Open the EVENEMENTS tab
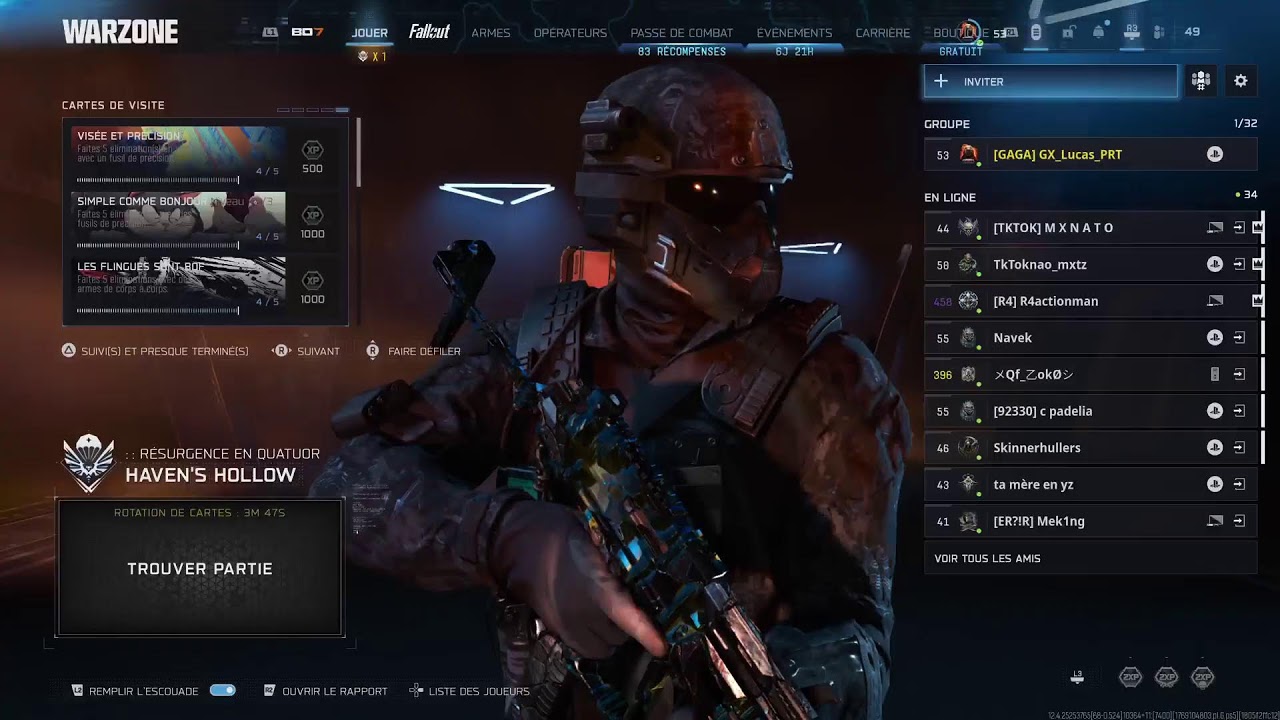Image resolution: width=1280 pixels, height=720 pixels. (x=794, y=32)
